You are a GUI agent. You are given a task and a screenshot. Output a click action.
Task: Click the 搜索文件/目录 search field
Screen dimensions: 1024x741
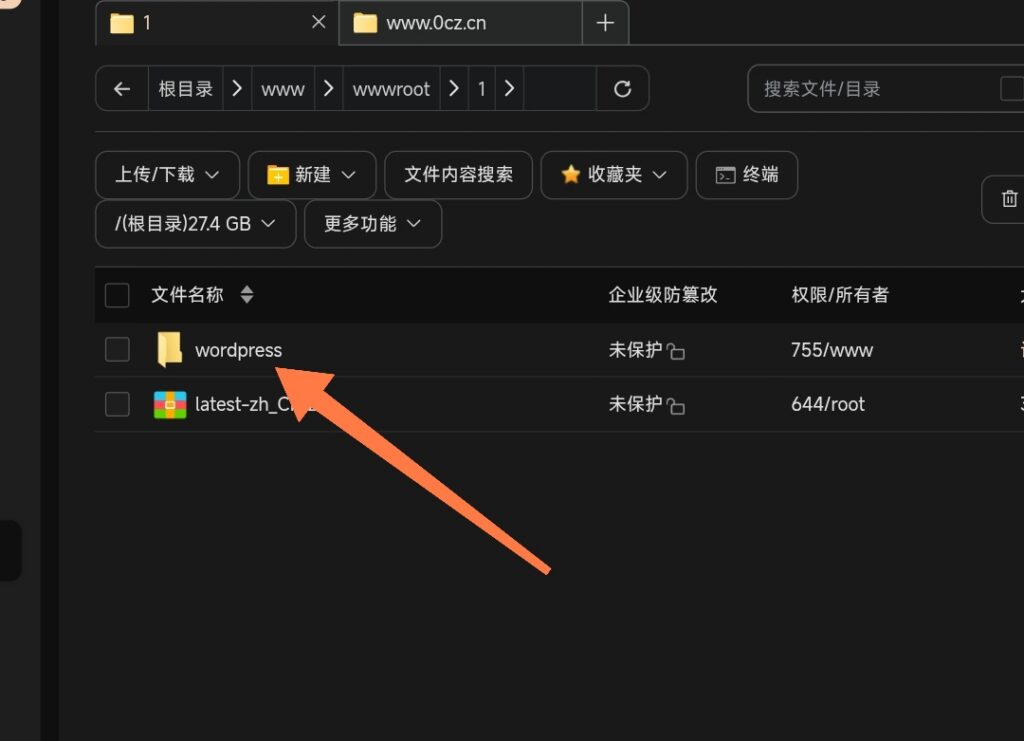(x=870, y=89)
